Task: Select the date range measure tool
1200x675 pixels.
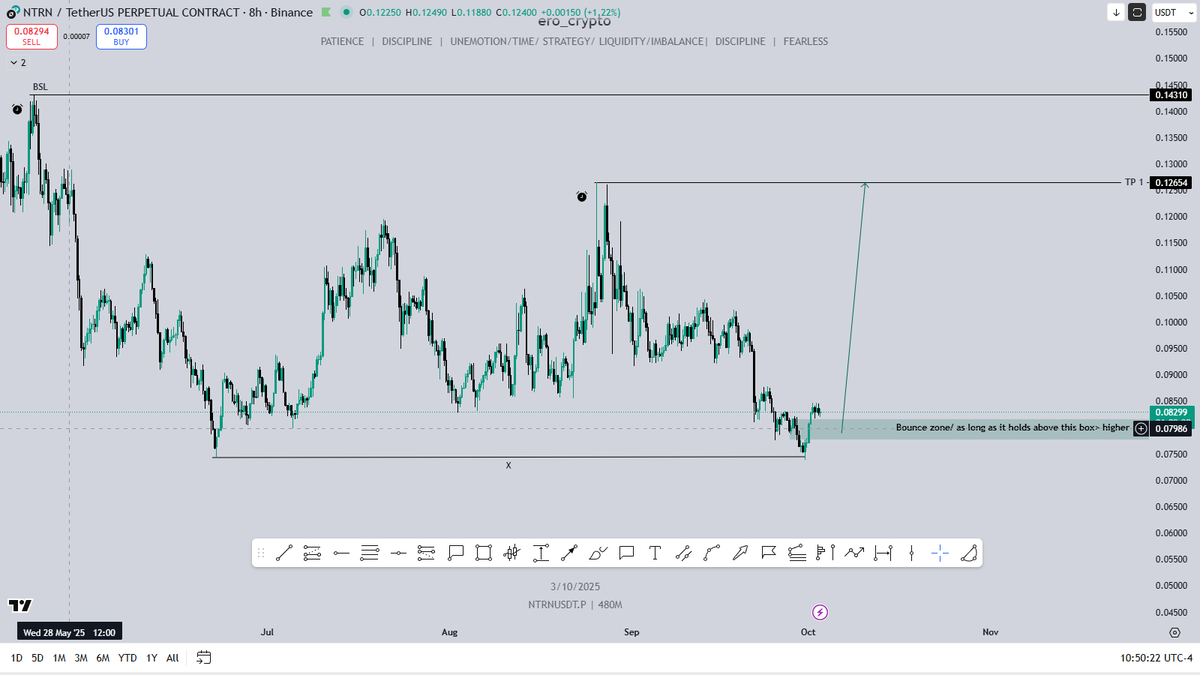Action: pos(882,552)
